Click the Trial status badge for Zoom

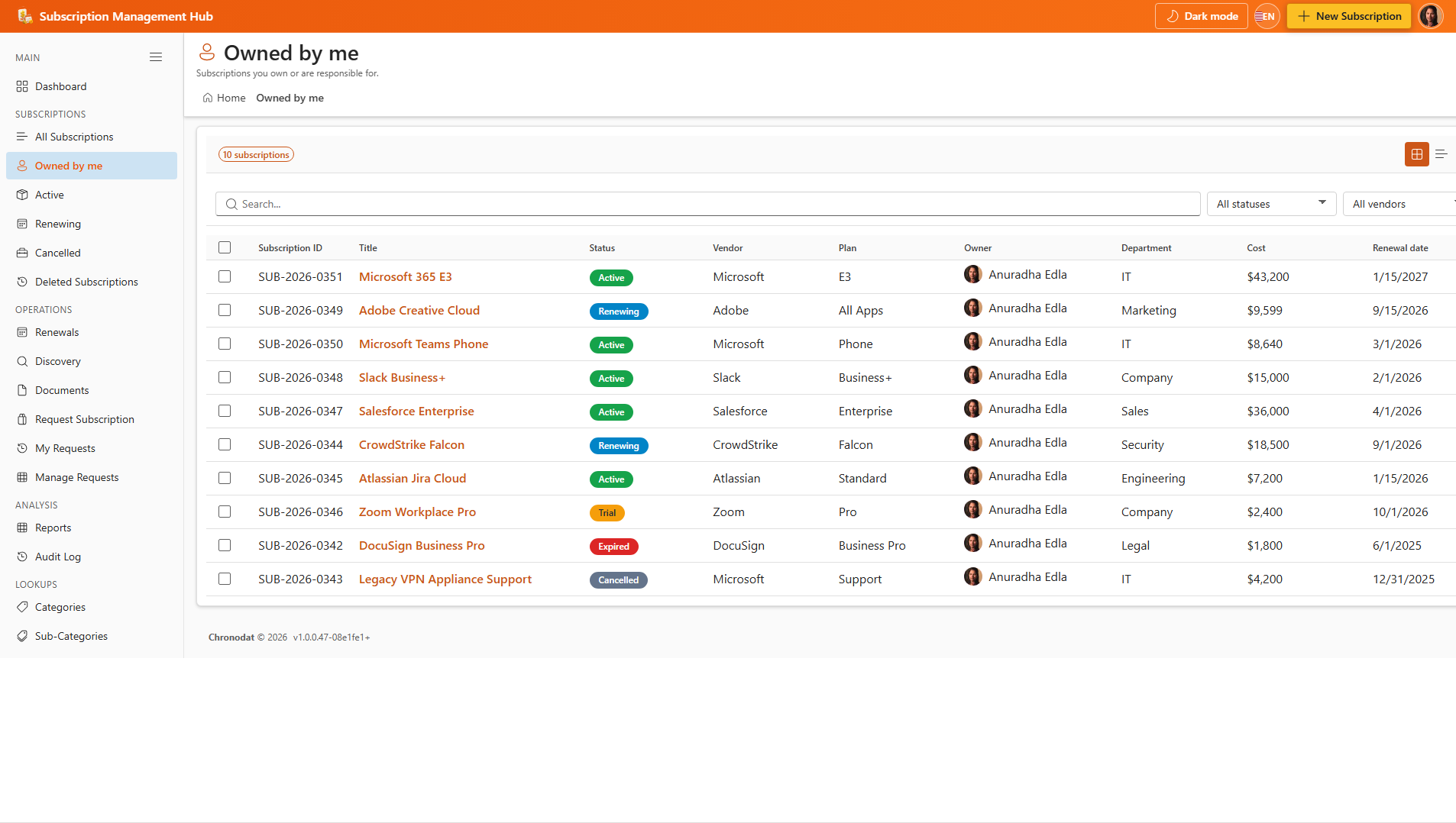tap(607, 513)
